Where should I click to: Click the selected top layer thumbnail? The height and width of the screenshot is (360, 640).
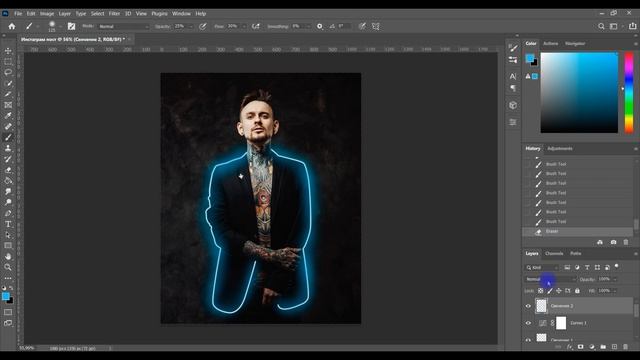(541, 306)
